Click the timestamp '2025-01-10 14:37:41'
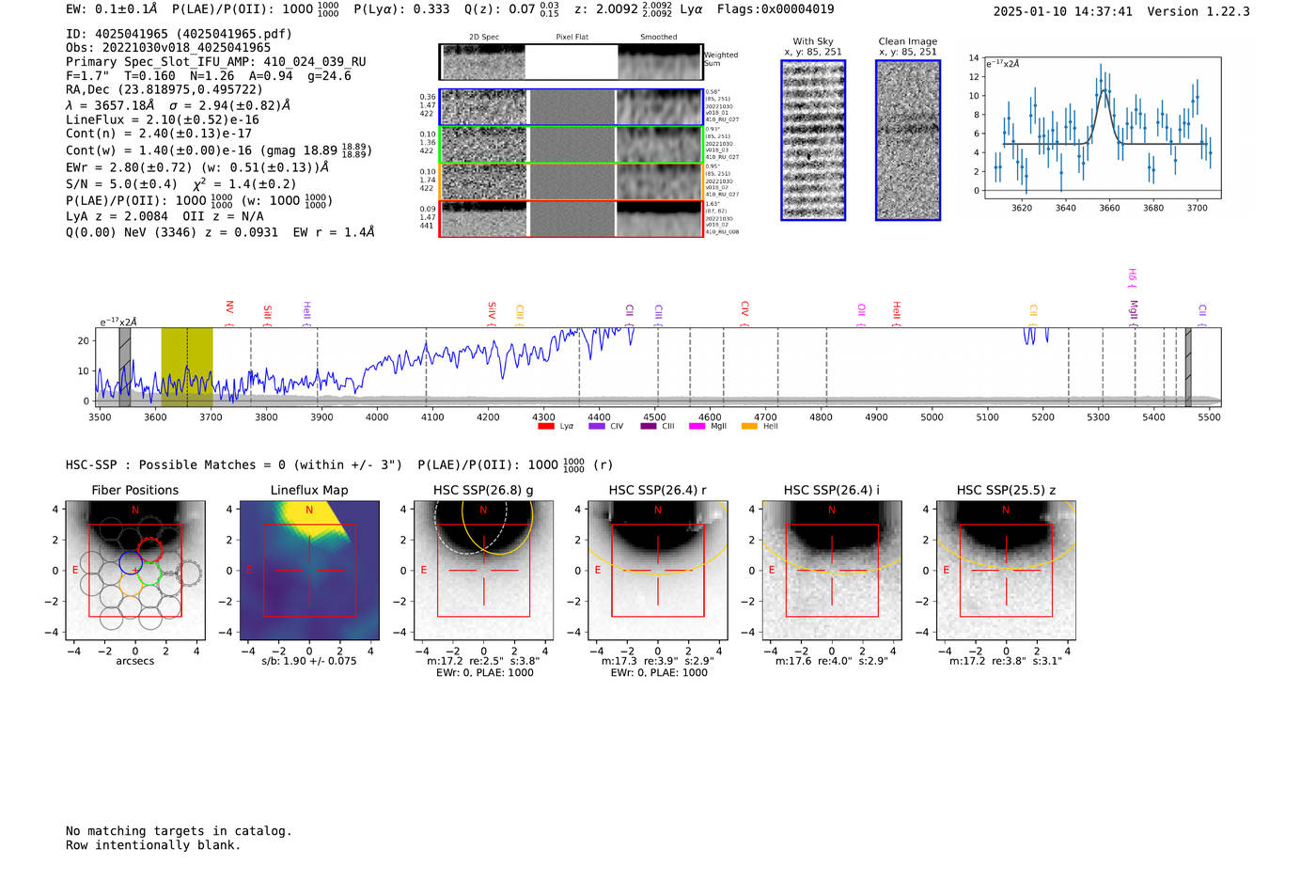 (1063, 12)
